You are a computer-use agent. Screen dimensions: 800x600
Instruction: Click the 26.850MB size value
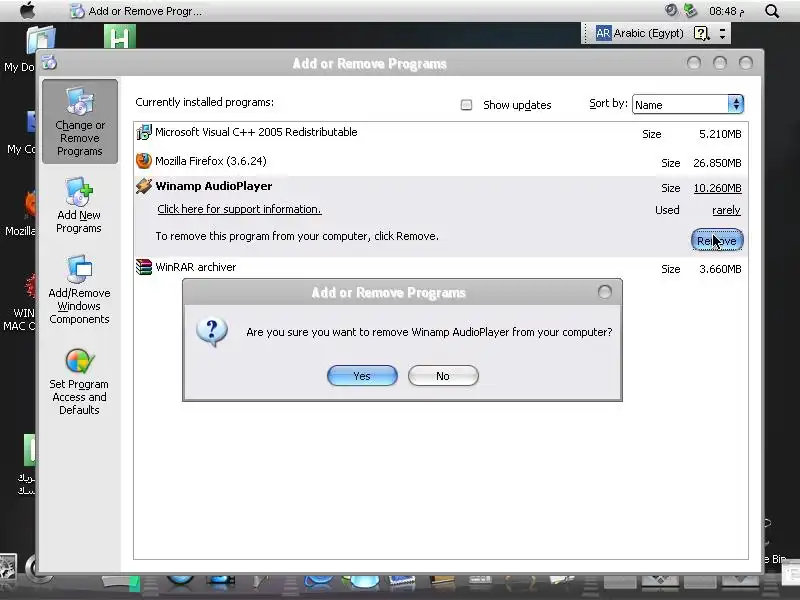point(717,163)
